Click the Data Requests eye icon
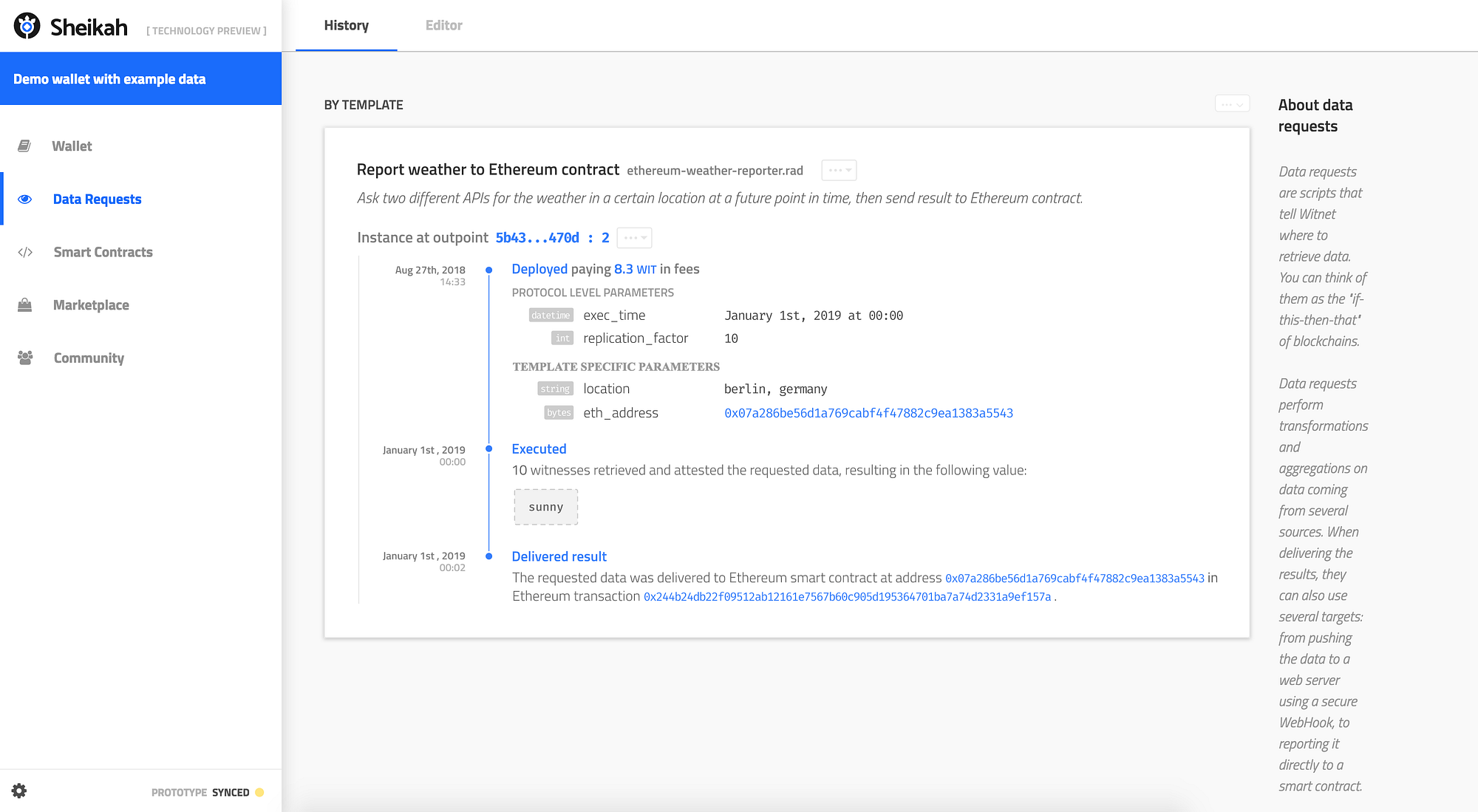The width and height of the screenshot is (1478, 812). pos(25,199)
